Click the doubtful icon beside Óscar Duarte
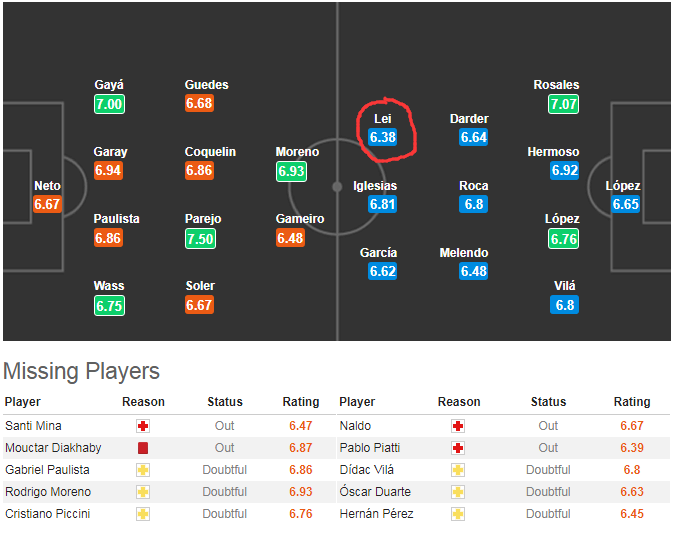The width and height of the screenshot is (673, 533). [x=458, y=492]
